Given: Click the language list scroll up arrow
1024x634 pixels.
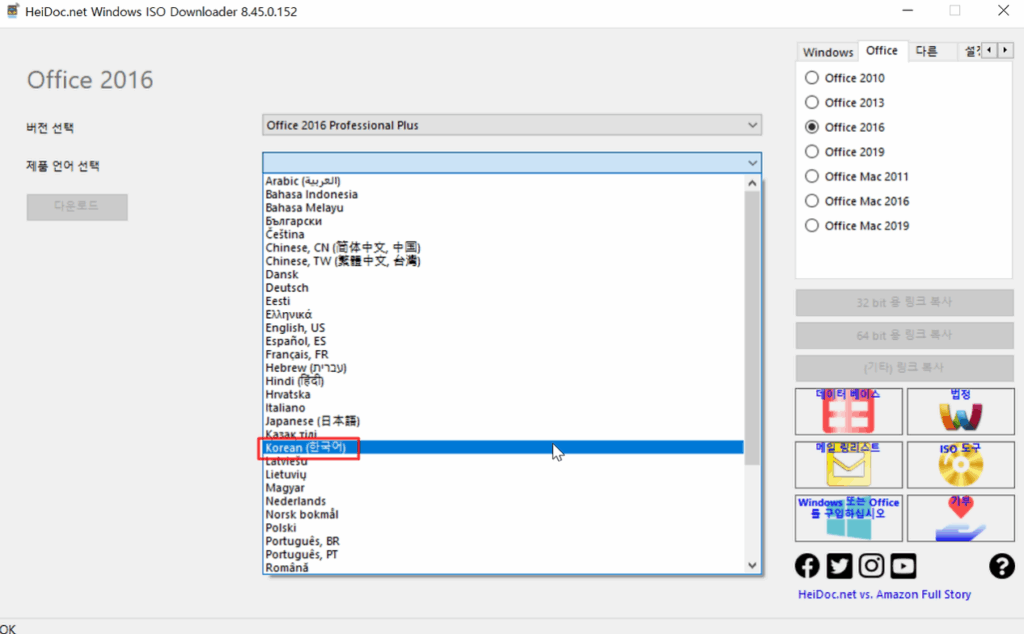Looking at the screenshot, I should tap(752, 183).
